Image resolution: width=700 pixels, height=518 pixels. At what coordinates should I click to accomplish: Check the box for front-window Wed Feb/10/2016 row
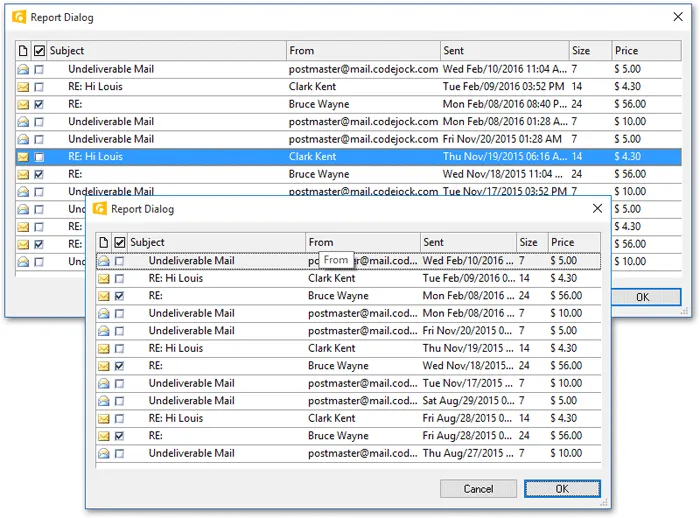coord(119,261)
